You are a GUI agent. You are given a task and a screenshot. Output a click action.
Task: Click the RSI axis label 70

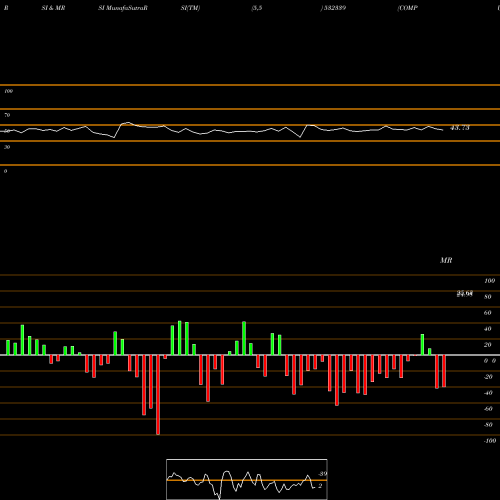click(7, 115)
